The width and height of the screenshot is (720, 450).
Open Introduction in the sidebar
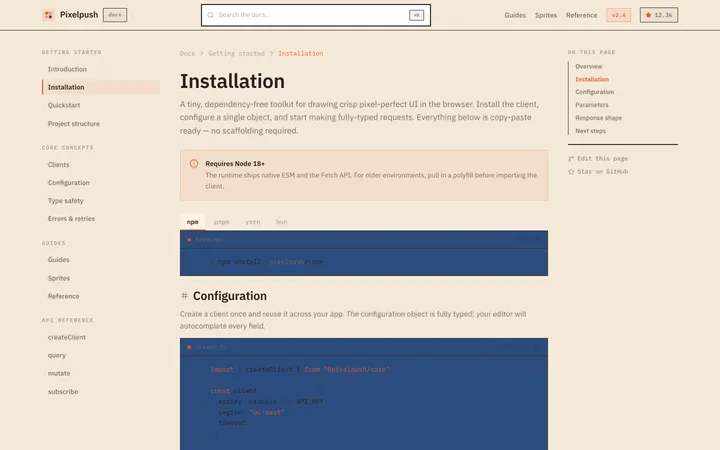click(101, 69)
